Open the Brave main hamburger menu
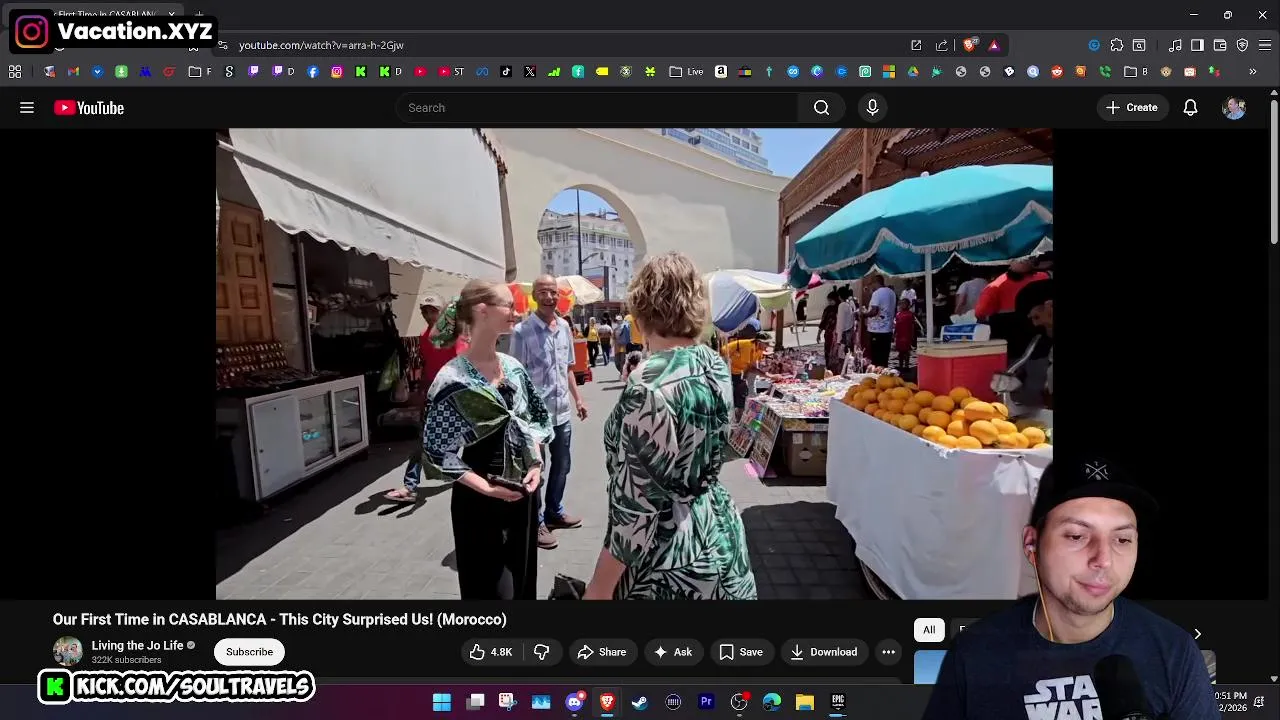This screenshot has width=1280, height=720. [1265, 45]
